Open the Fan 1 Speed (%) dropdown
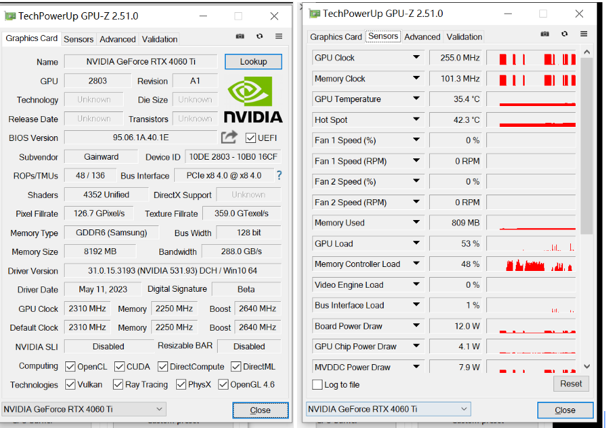Screen dimensions: 606x428 416,140
